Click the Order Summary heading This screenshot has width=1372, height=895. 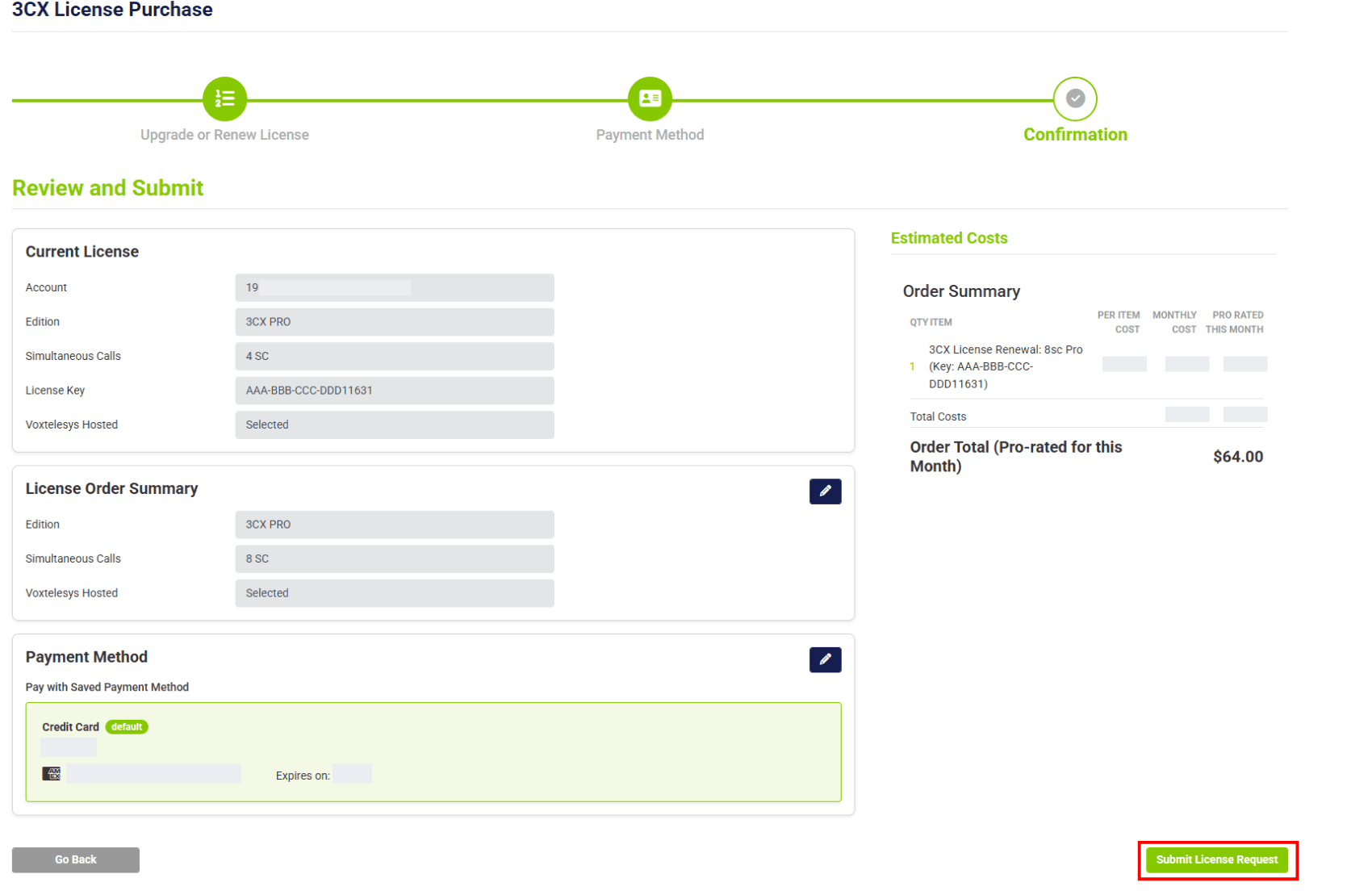click(x=961, y=291)
